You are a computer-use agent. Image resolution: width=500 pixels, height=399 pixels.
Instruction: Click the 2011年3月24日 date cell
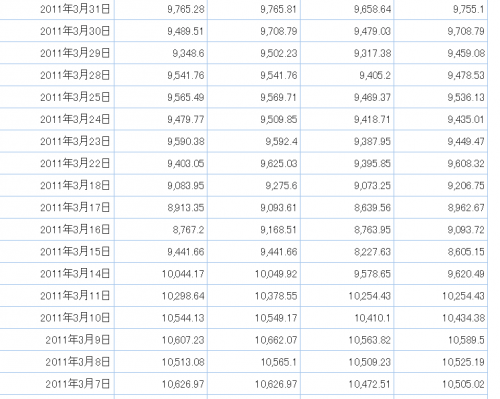click(x=57, y=119)
